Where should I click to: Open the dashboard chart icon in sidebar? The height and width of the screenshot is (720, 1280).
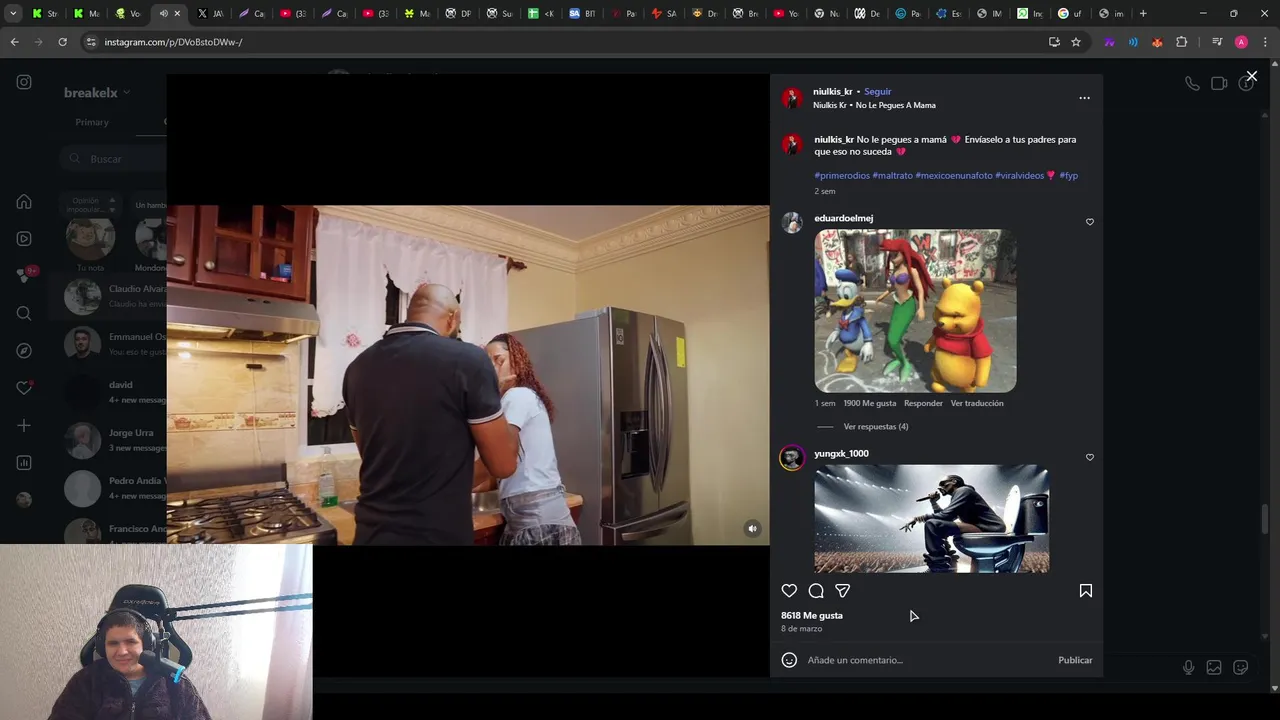tap(24, 462)
